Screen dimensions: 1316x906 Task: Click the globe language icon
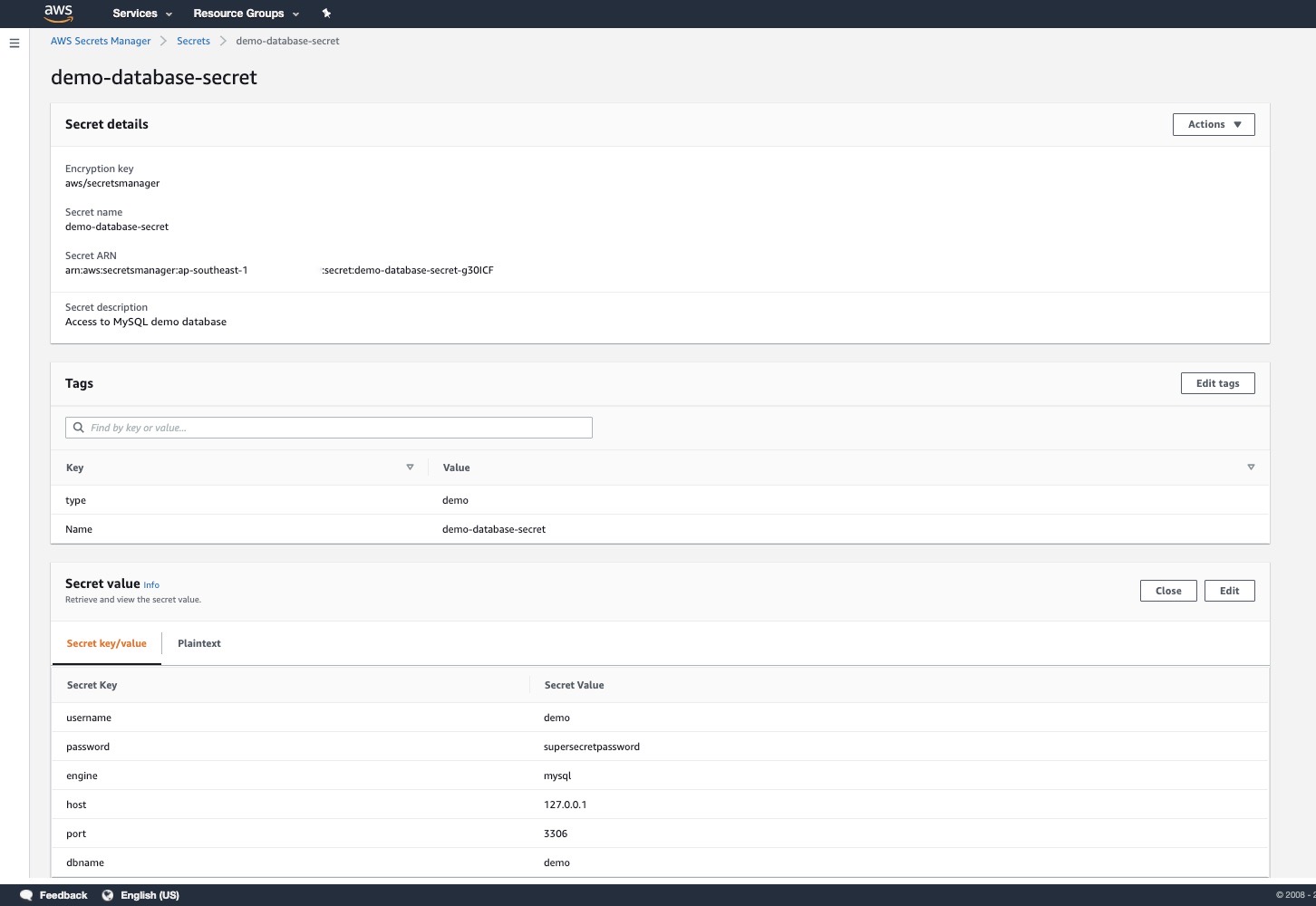(x=108, y=895)
